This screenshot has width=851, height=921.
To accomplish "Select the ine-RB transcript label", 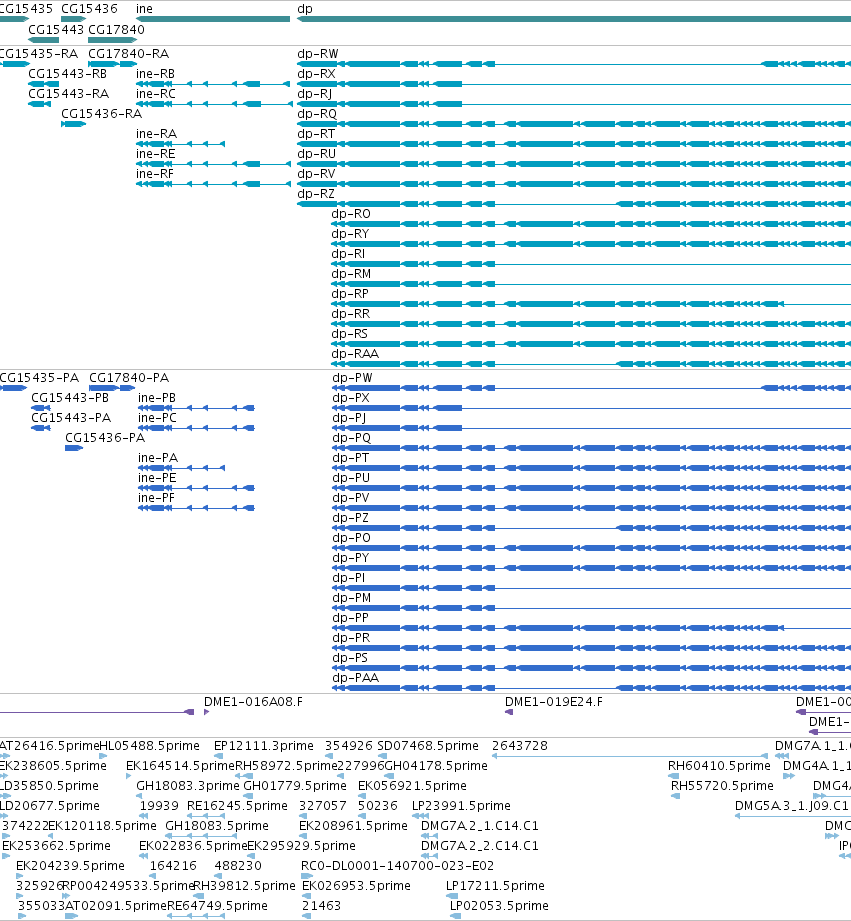I will click(x=155, y=73).
